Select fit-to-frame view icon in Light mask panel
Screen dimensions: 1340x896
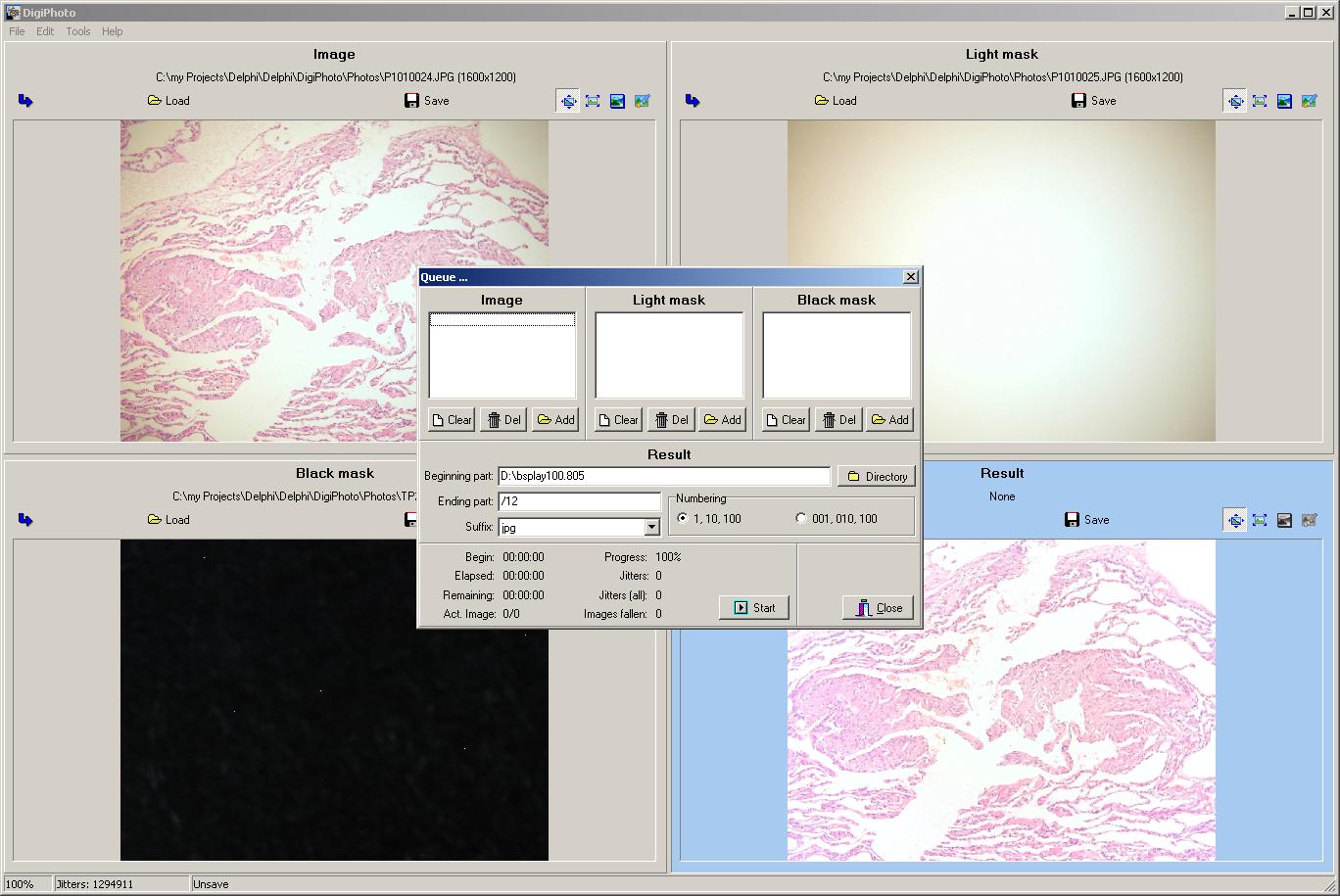1260,101
